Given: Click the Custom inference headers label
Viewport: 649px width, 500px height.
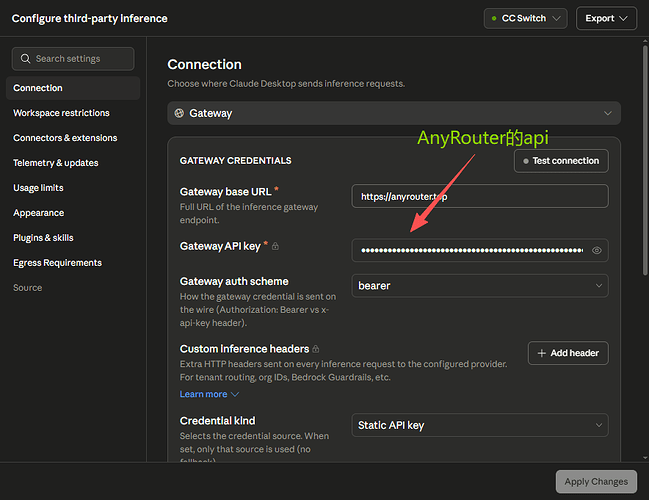Looking at the screenshot, I should click(x=244, y=349).
